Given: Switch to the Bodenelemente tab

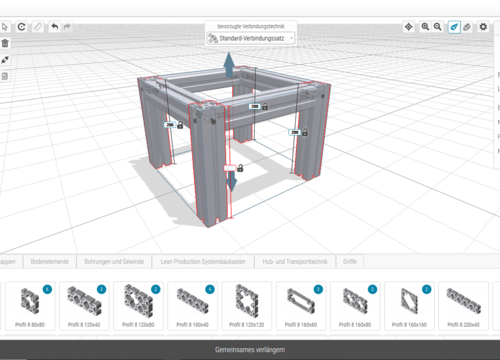Looking at the screenshot, I should [x=50, y=262].
